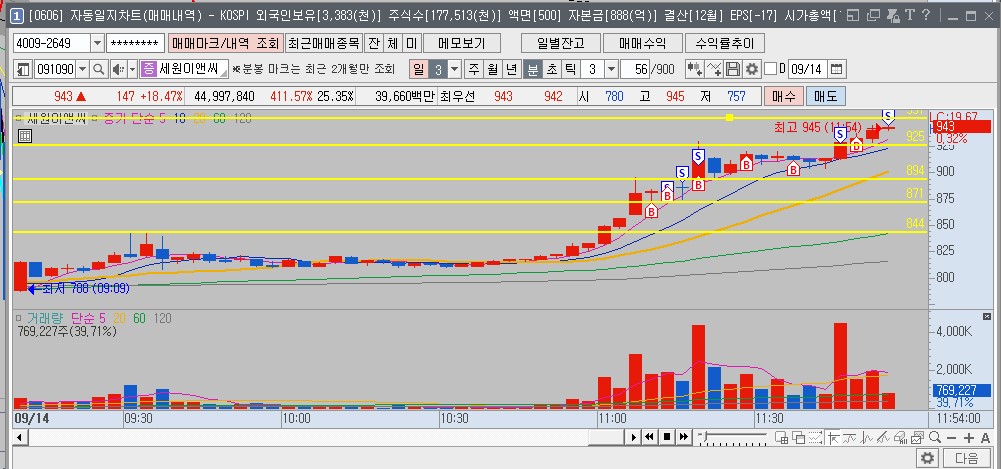
Task: Open bottom-right gear settings button
Action: tap(928, 458)
